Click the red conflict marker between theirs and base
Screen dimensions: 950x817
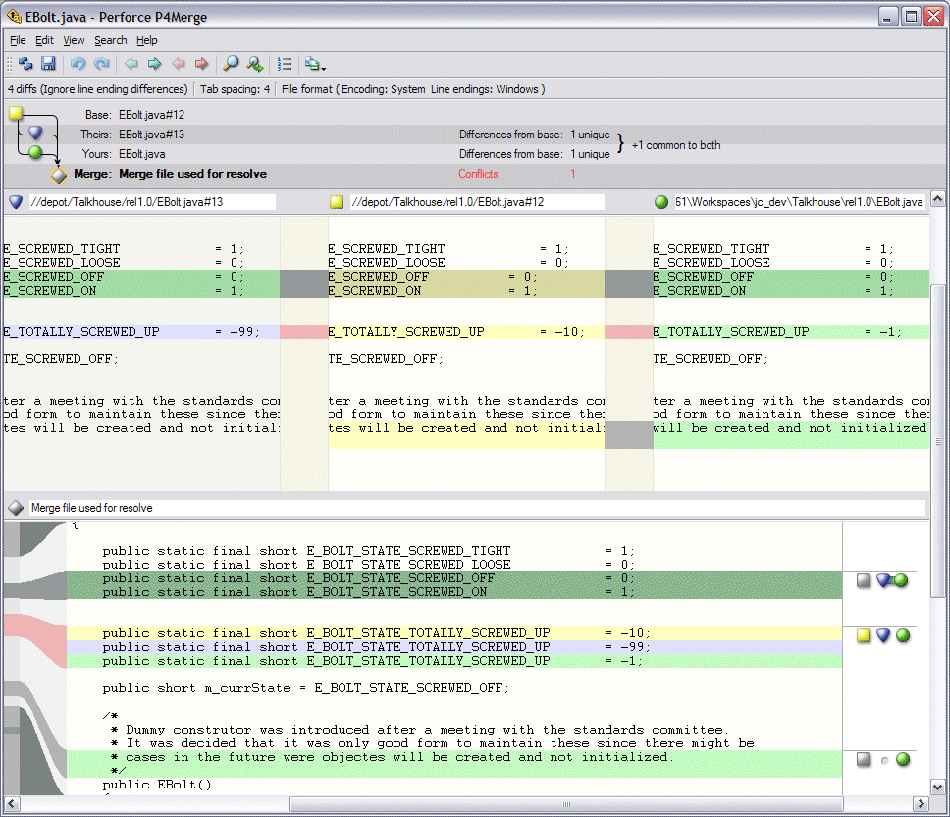pos(304,332)
